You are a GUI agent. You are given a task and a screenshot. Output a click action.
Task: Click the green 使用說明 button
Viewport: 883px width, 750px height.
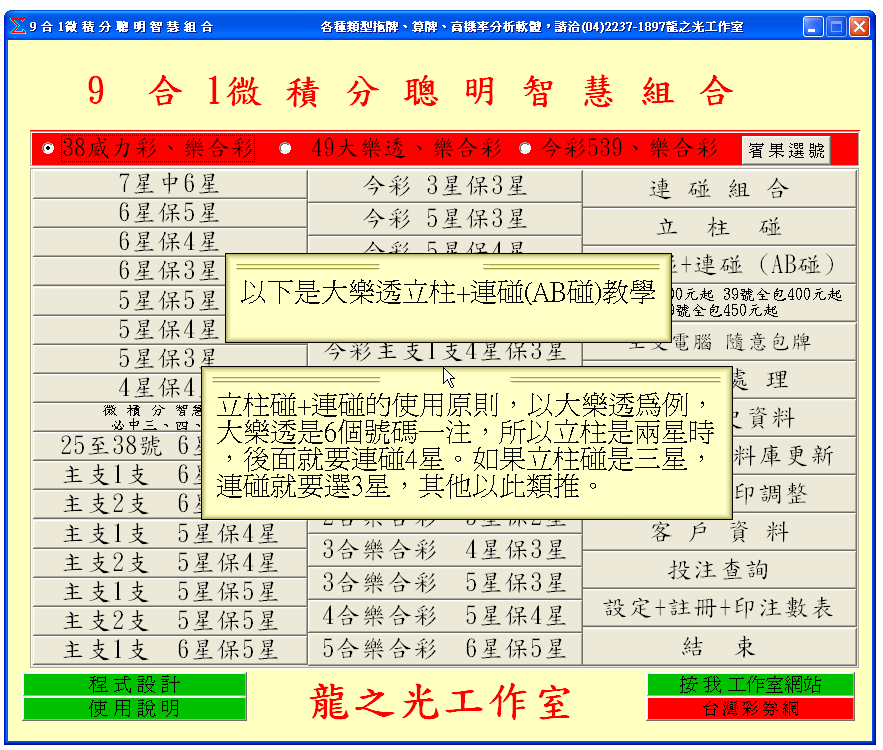[x=135, y=709]
